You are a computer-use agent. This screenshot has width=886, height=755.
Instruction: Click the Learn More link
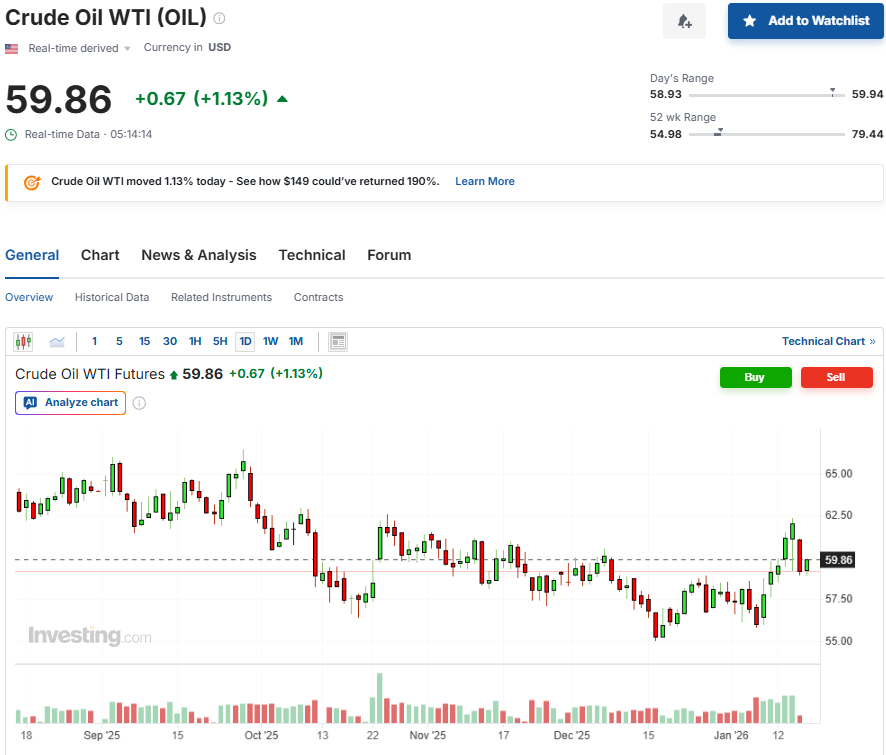(484, 182)
